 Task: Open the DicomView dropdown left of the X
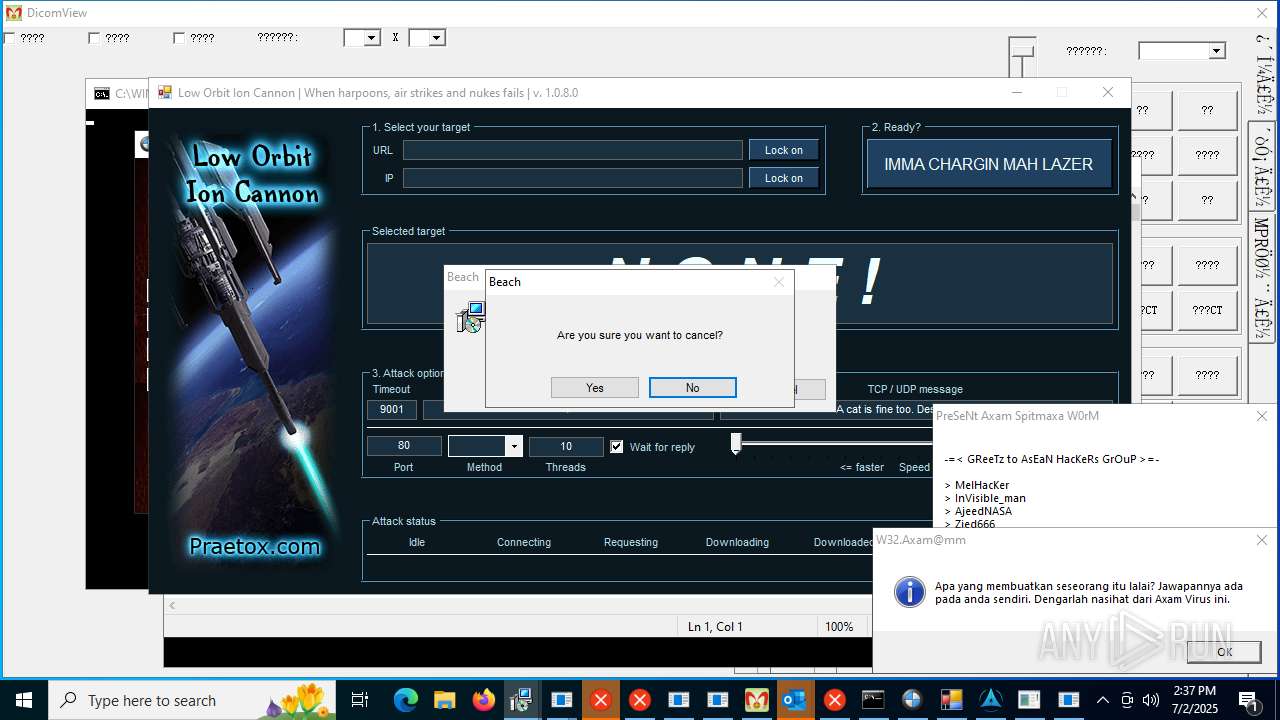point(372,38)
